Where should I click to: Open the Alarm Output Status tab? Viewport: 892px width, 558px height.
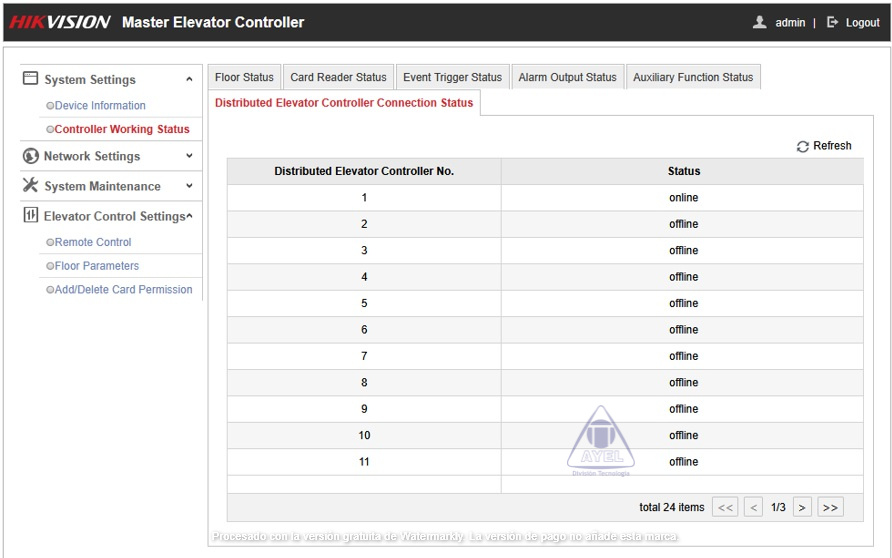pyautogui.click(x=567, y=77)
